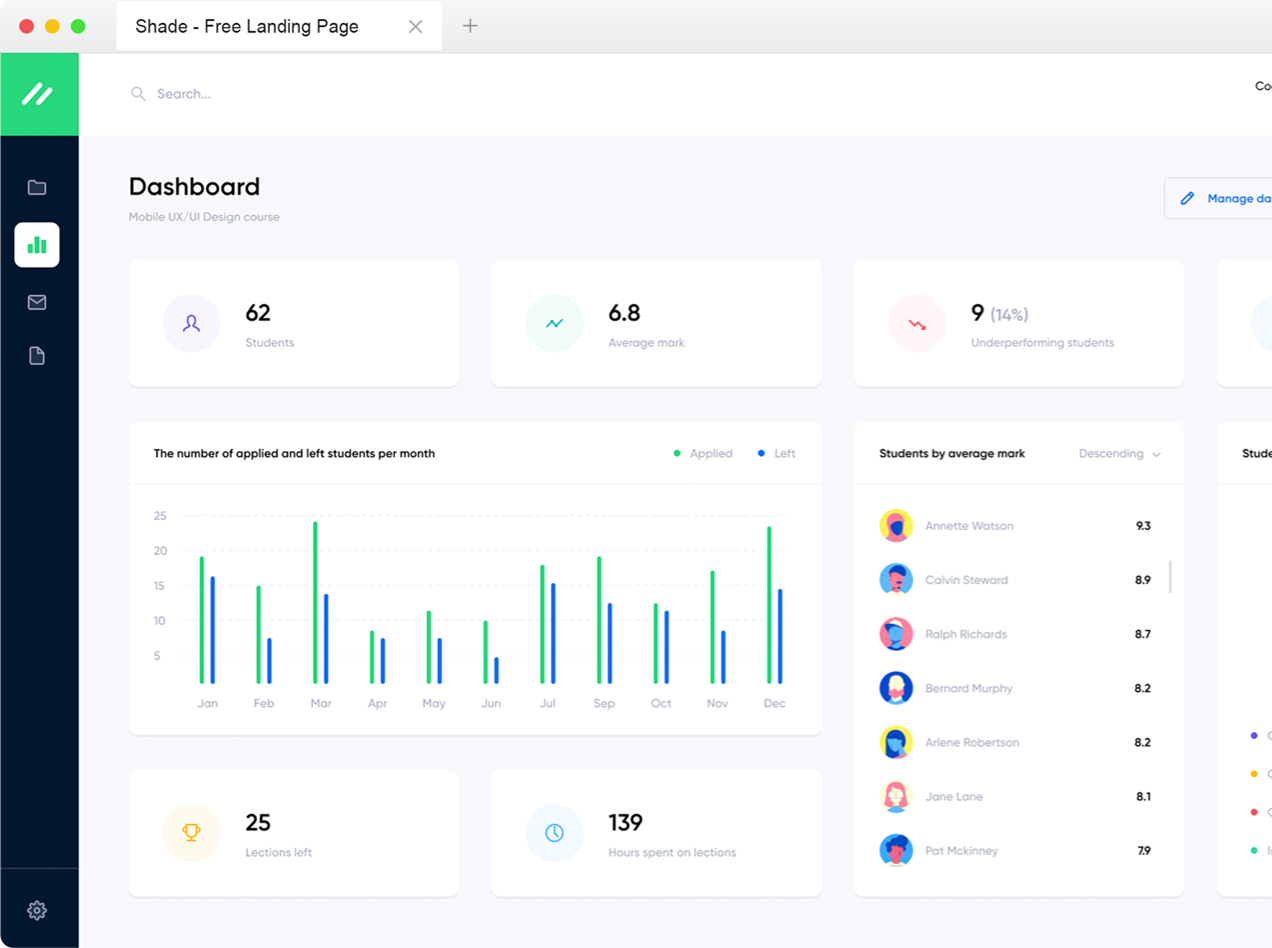1272x948 pixels.
Task: Click the Shade logo in the sidebar
Action: click(38, 94)
